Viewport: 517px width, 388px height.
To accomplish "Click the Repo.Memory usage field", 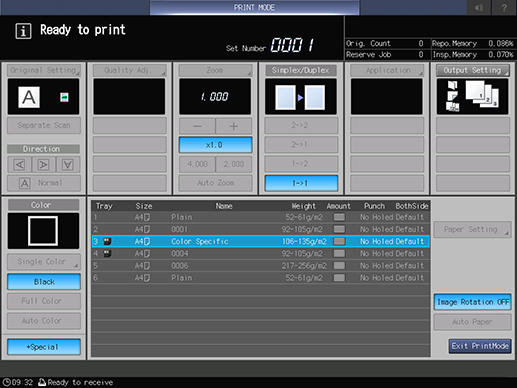I will coord(473,43).
